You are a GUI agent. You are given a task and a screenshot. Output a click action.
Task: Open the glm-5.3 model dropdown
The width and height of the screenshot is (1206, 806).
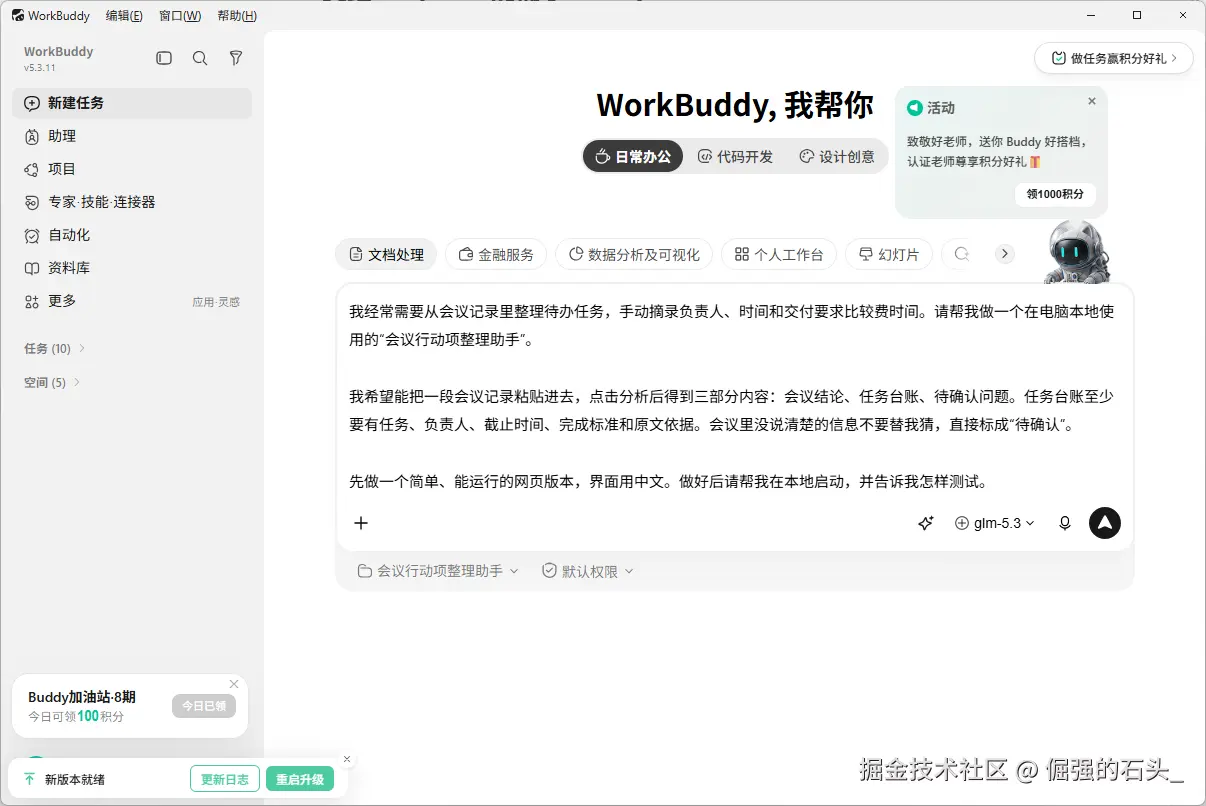coord(995,523)
